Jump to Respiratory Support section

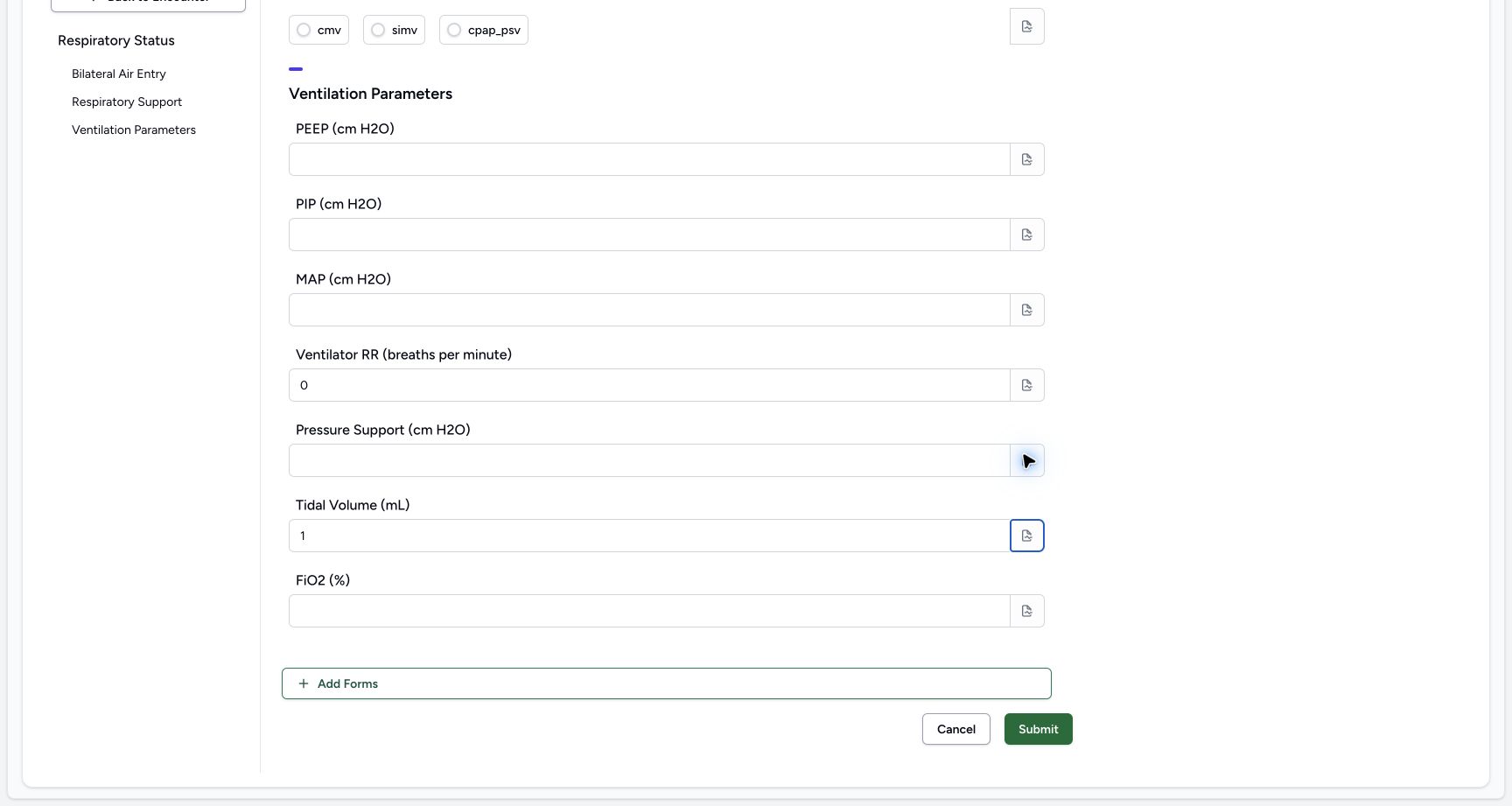(x=127, y=102)
